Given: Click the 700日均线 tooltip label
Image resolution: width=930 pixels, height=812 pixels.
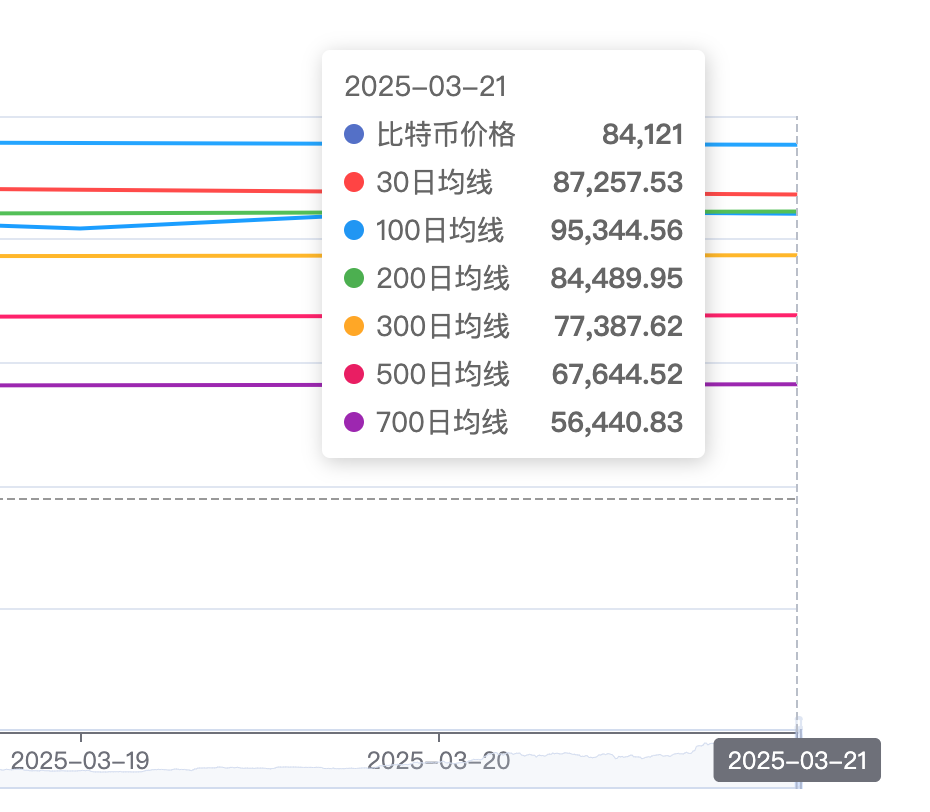Looking at the screenshot, I should click(442, 422).
